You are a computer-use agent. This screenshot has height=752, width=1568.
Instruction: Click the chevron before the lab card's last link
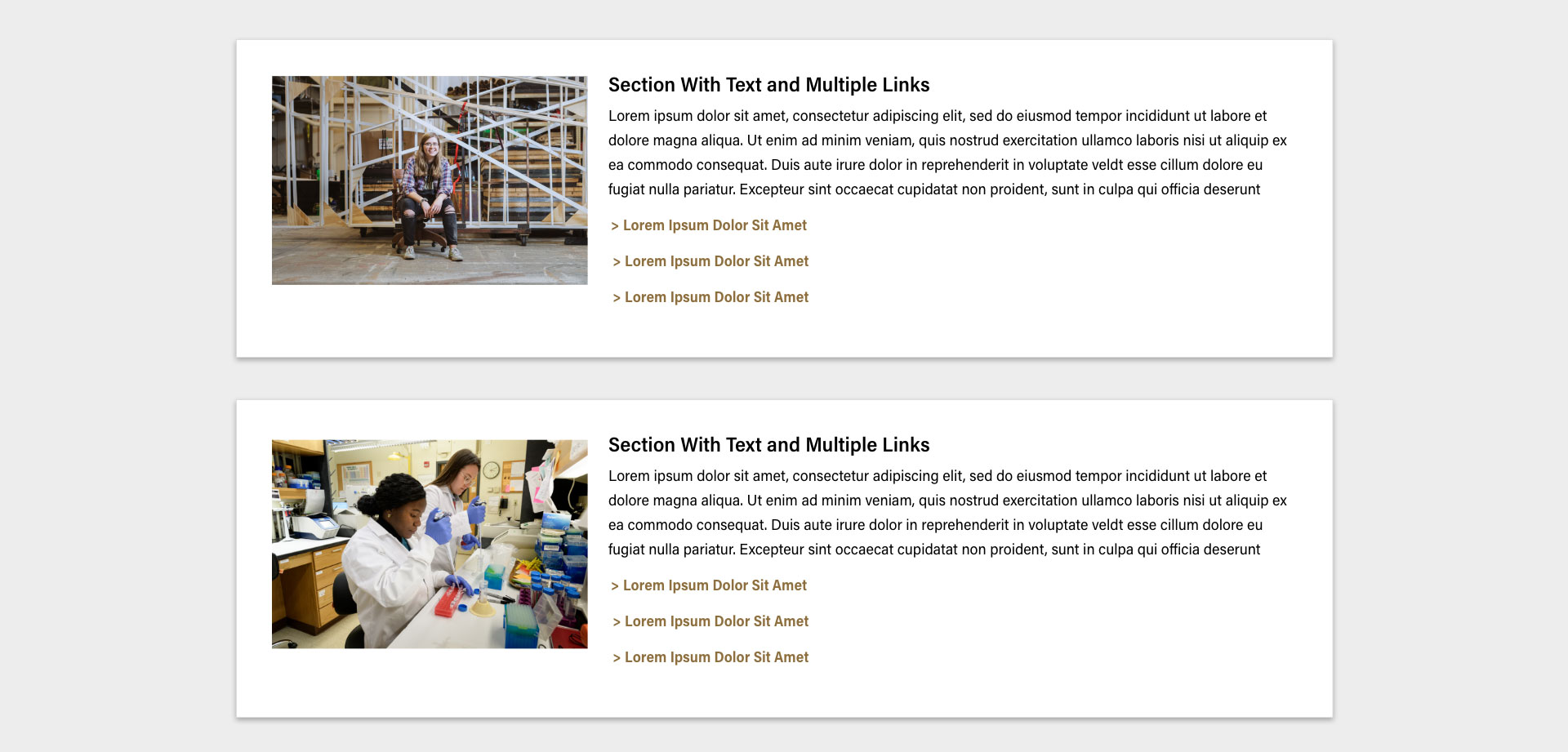[617, 658]
